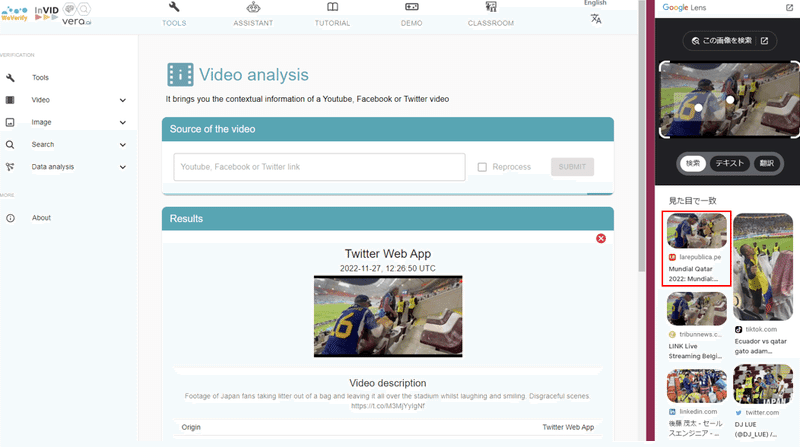Expand the Data analysis sidebar section
The width and height of the screenshot is (800, 447).
point(123,167)
